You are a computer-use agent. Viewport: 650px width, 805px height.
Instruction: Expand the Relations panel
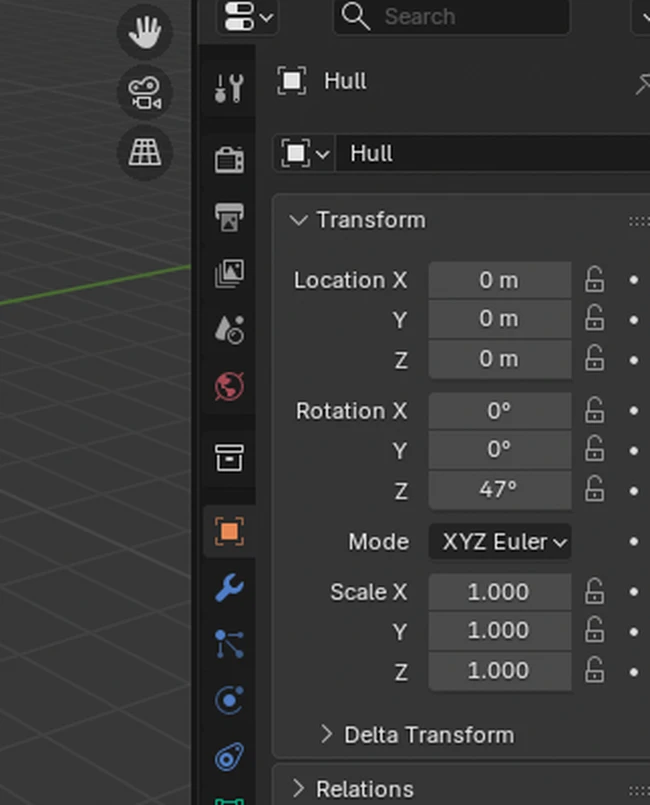click(298, 789)
